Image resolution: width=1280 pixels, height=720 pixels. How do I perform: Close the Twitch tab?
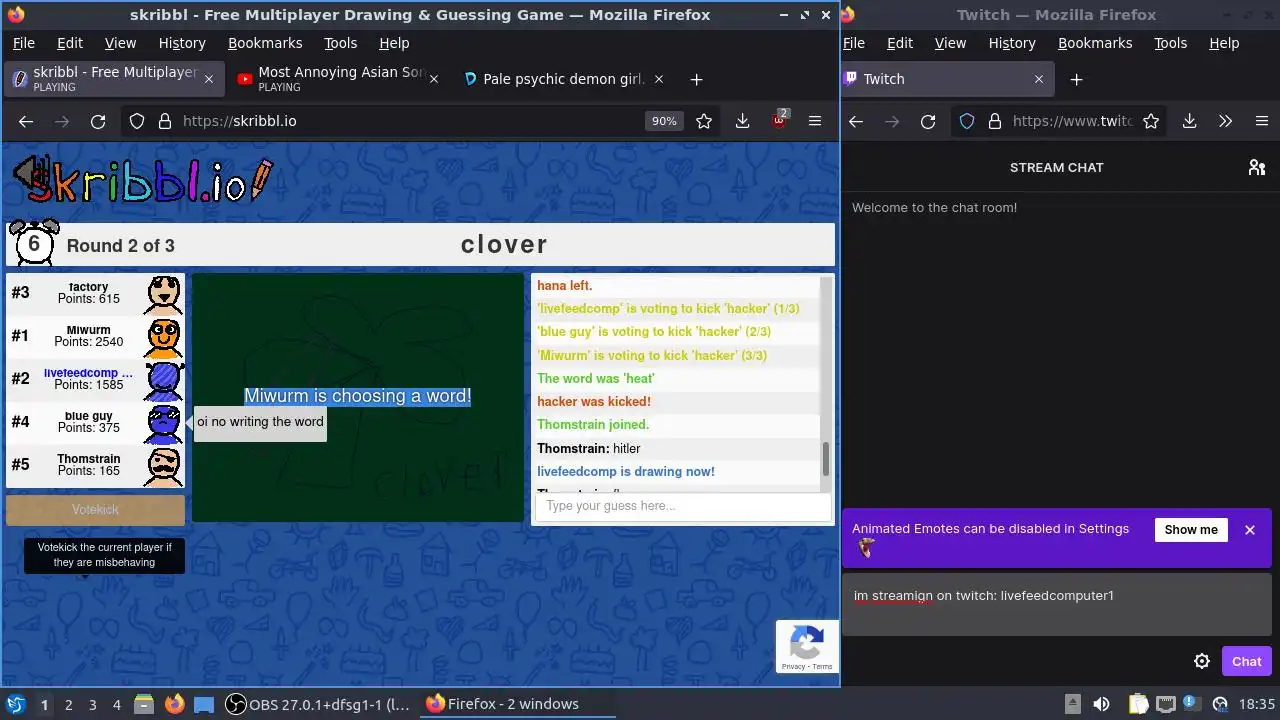pos(1038,79)
